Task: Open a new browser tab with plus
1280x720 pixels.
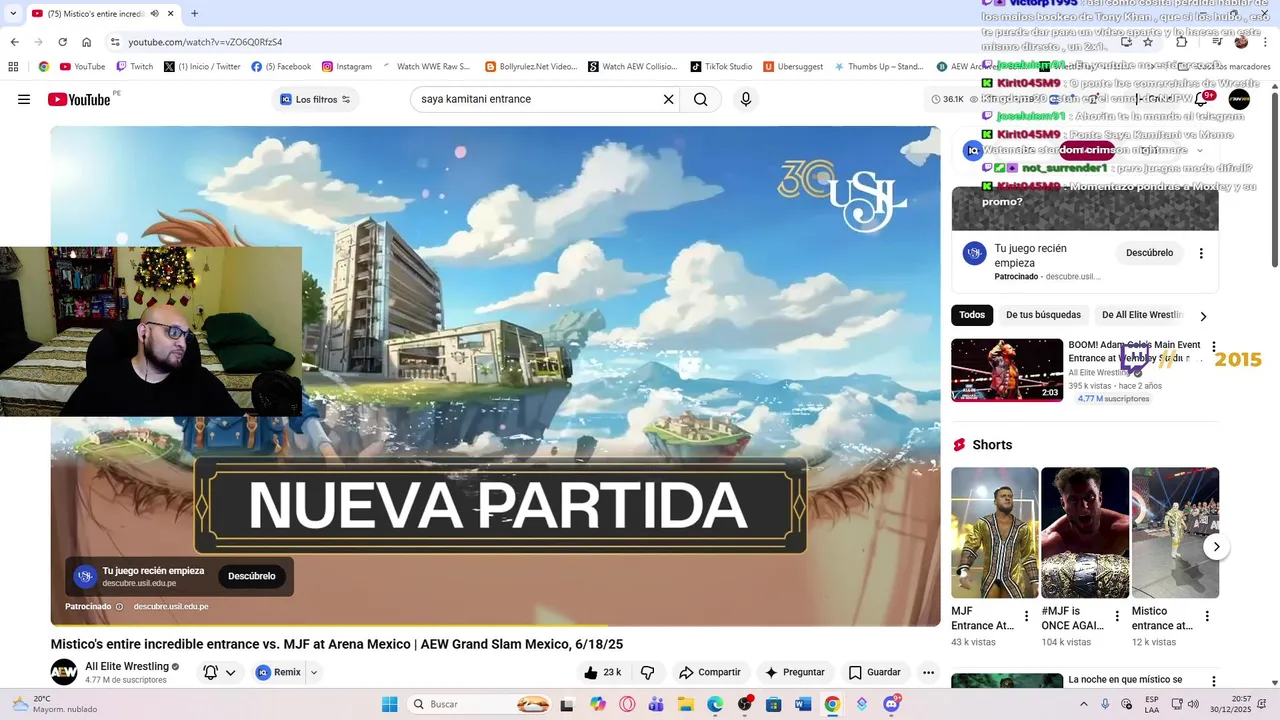Action: 194,14
